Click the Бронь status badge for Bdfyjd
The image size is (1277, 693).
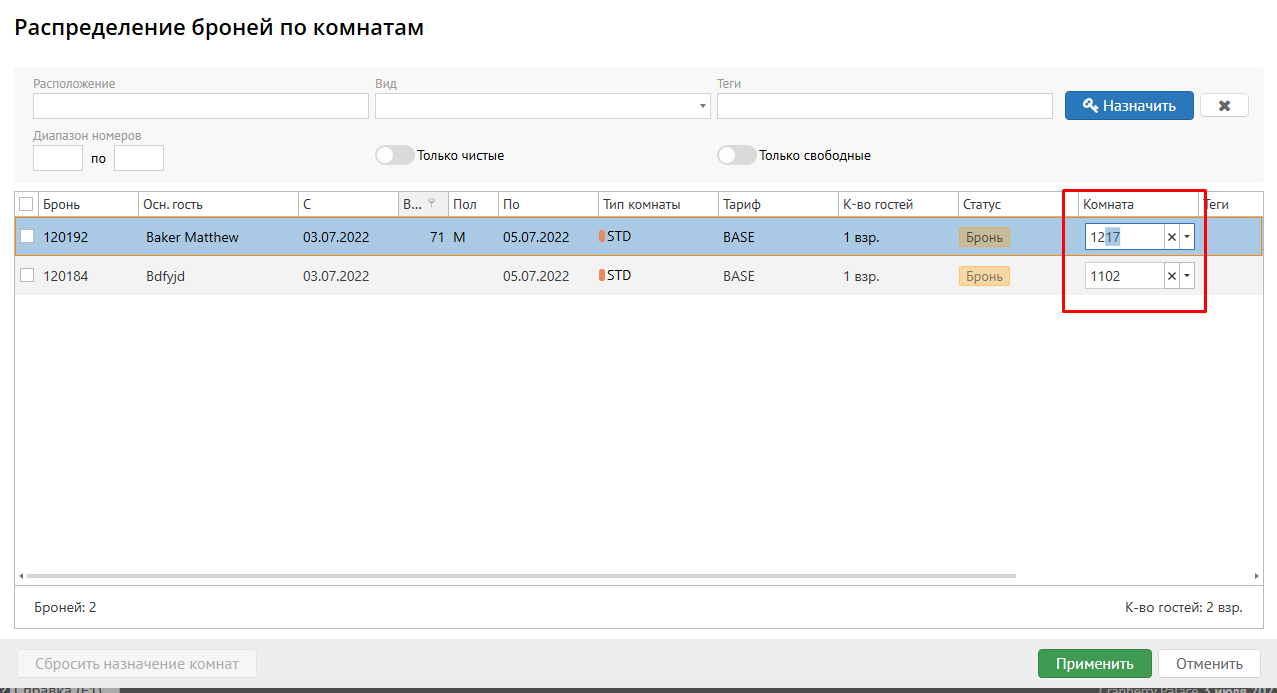point(984,276)
